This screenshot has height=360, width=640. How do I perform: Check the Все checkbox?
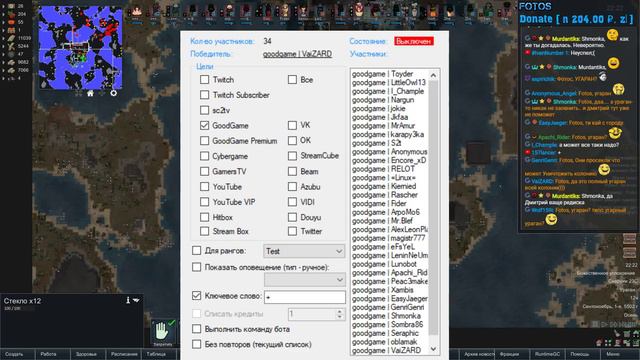pos(292,80)
